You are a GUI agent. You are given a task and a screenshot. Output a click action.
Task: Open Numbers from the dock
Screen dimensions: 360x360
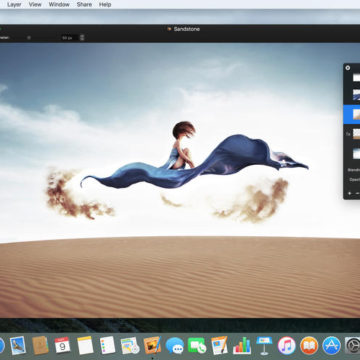click(242, 345)
